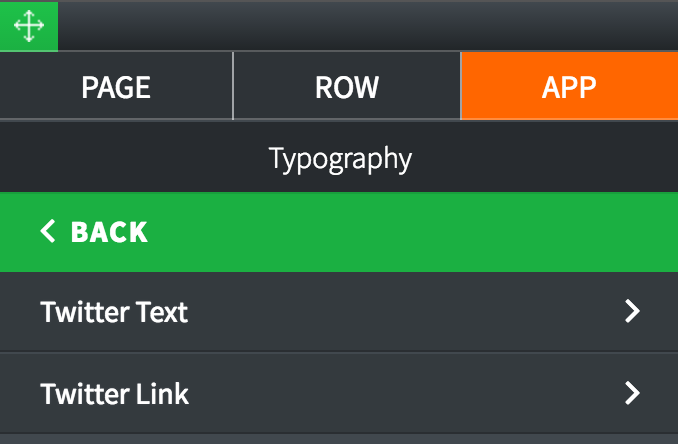Viewport: 678px width, 444px height.
Task: Open Twitter Text typography settings
Action: [339, 312]
